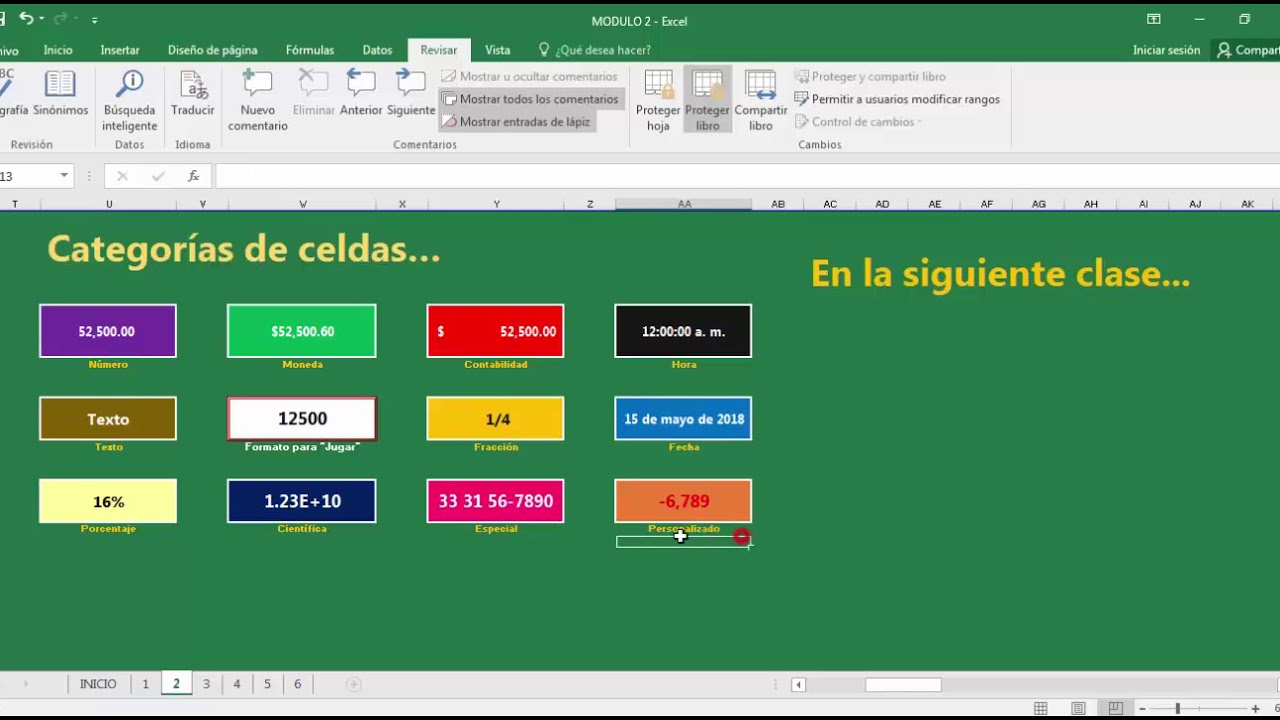Click the ¿Qué desea hacer? search box

595,50
